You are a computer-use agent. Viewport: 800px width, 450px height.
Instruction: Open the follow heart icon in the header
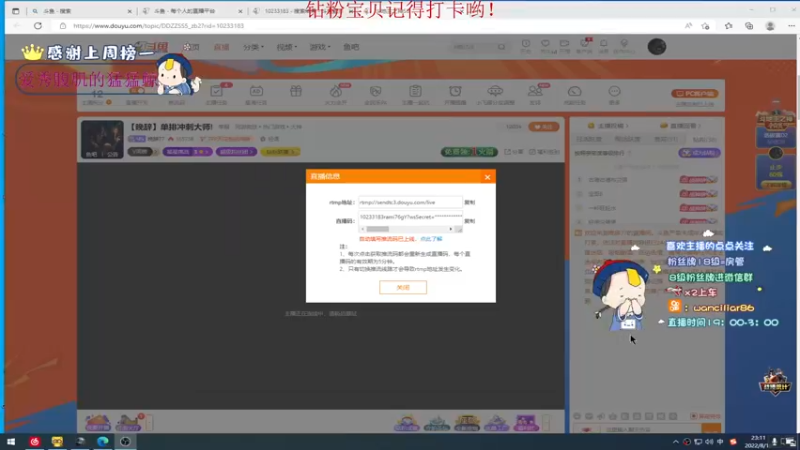545,45
